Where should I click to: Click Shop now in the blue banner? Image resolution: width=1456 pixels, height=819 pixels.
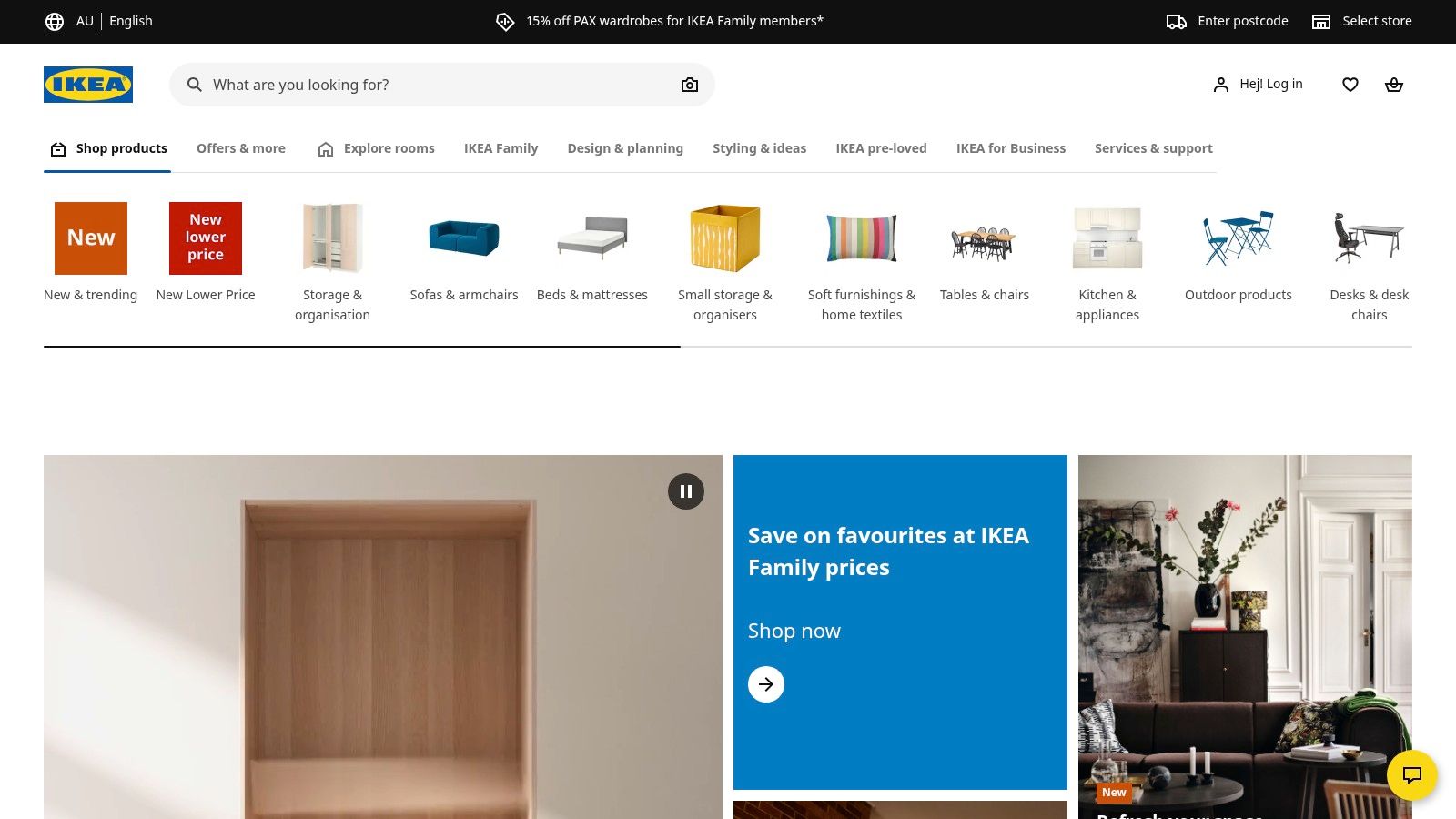point(794,631)
